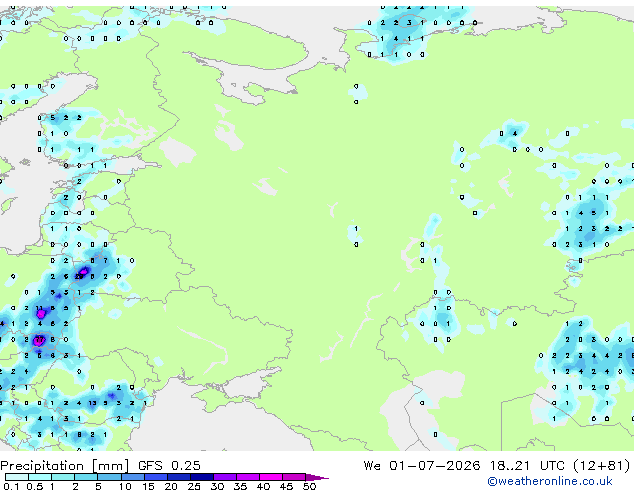Click the 'Precipitation [mm]' title text
The image size is (634, 490).
coord(65,466)
